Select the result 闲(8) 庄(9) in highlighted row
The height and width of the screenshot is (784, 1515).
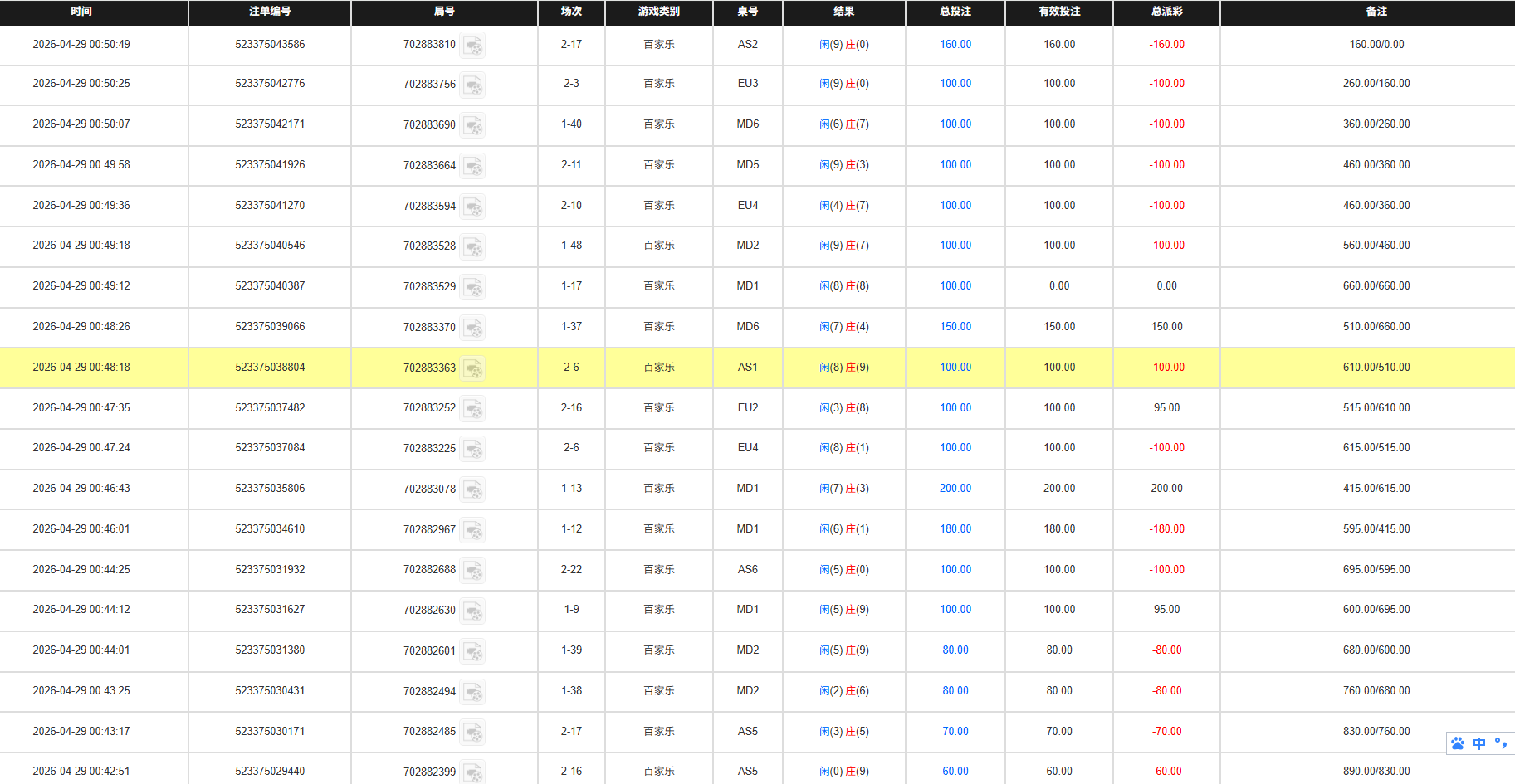click(x=843, y=368)
